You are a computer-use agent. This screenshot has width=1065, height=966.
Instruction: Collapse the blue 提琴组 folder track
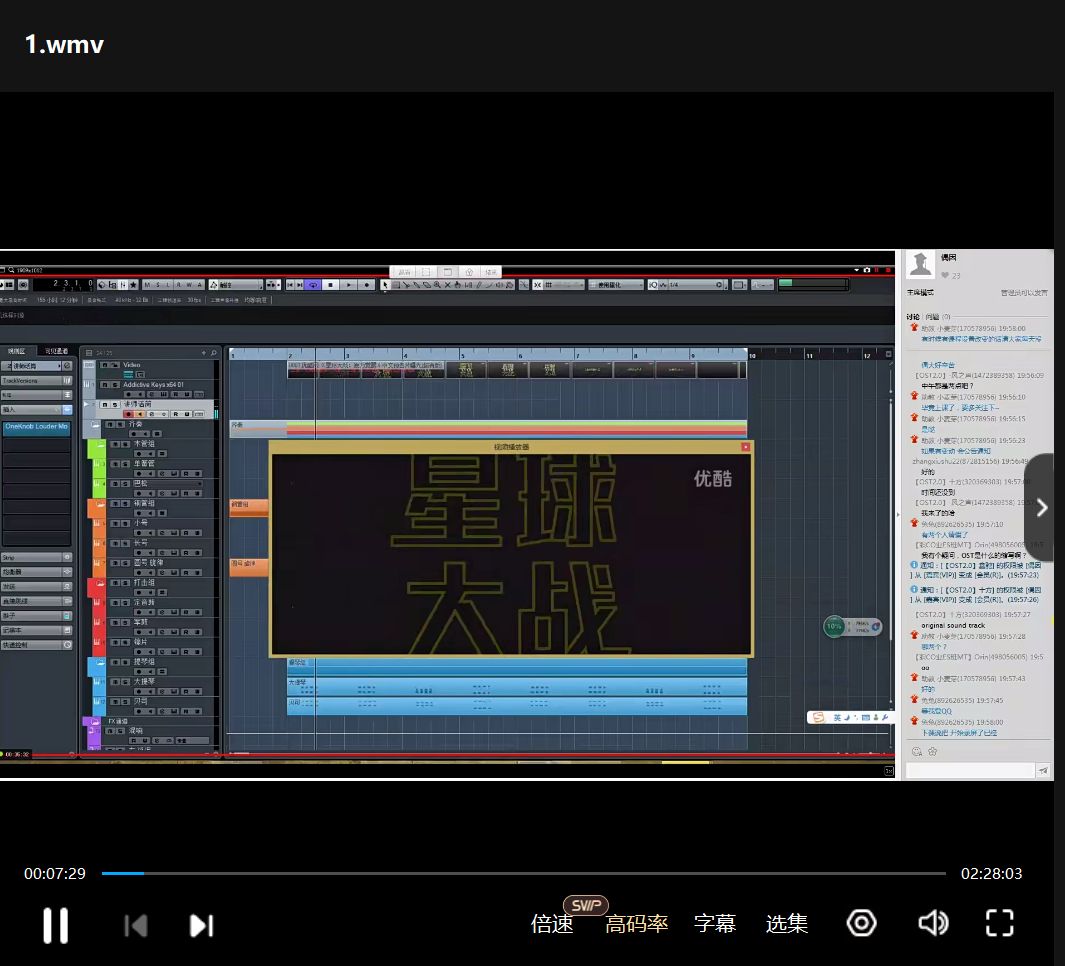click(101, 662)
